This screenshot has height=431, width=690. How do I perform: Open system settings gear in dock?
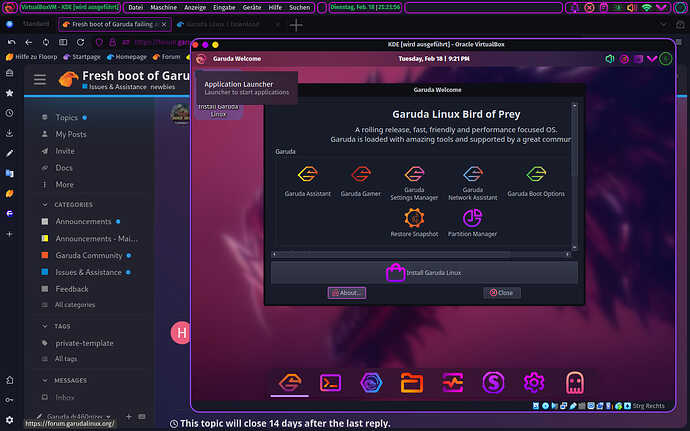tap(534, 383)
